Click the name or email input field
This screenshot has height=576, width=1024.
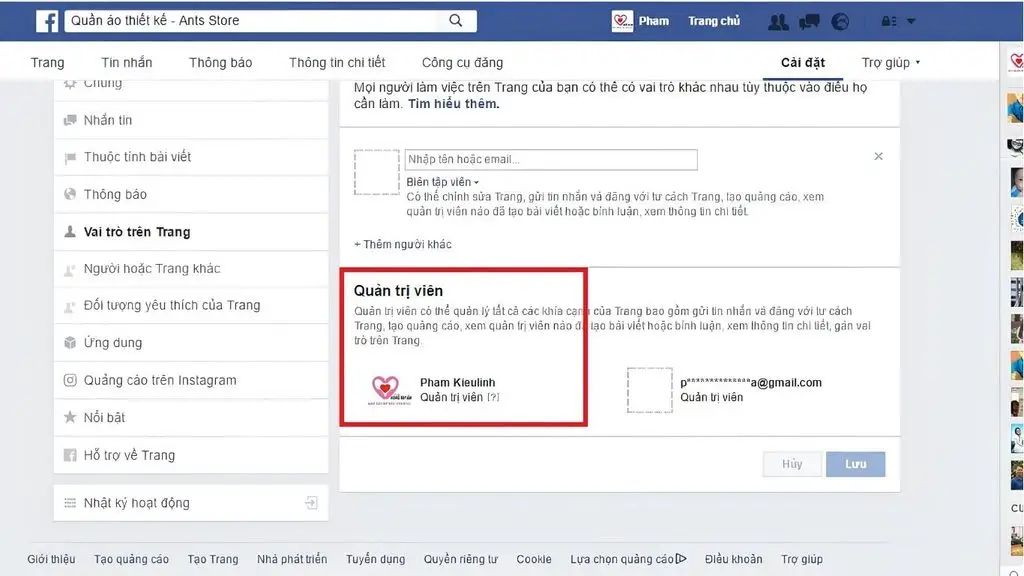coord(551,159)
